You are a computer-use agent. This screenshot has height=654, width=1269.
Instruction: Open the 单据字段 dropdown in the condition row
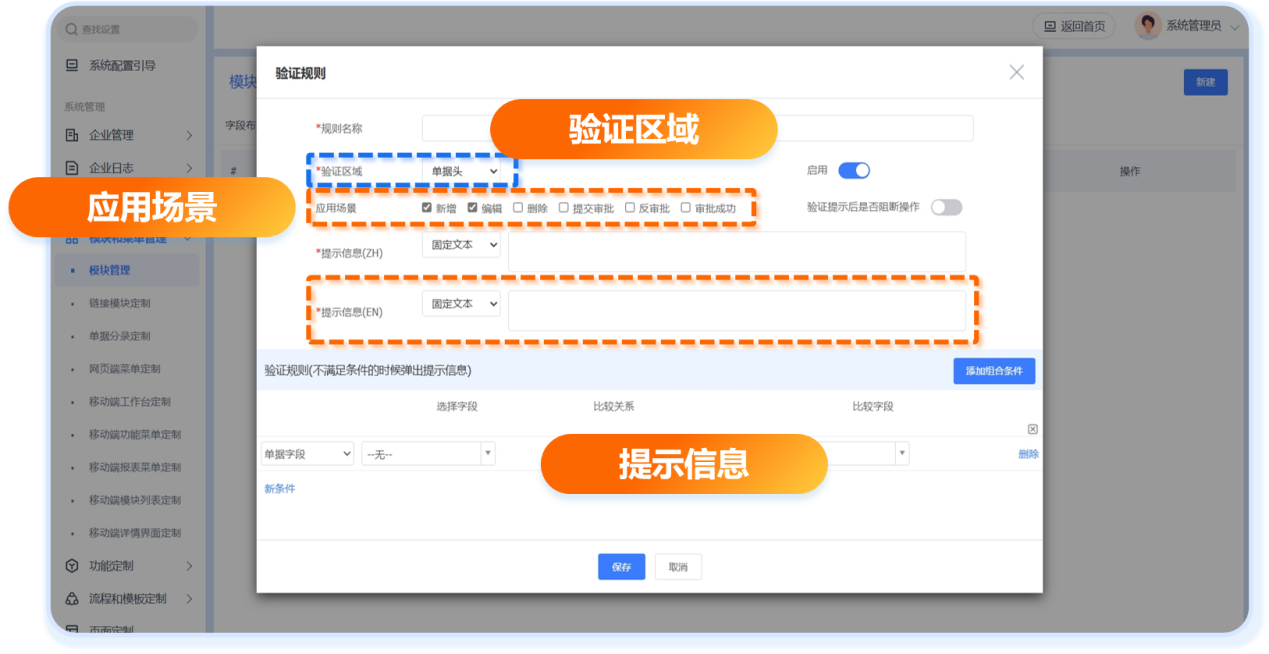tap(307, 454)
